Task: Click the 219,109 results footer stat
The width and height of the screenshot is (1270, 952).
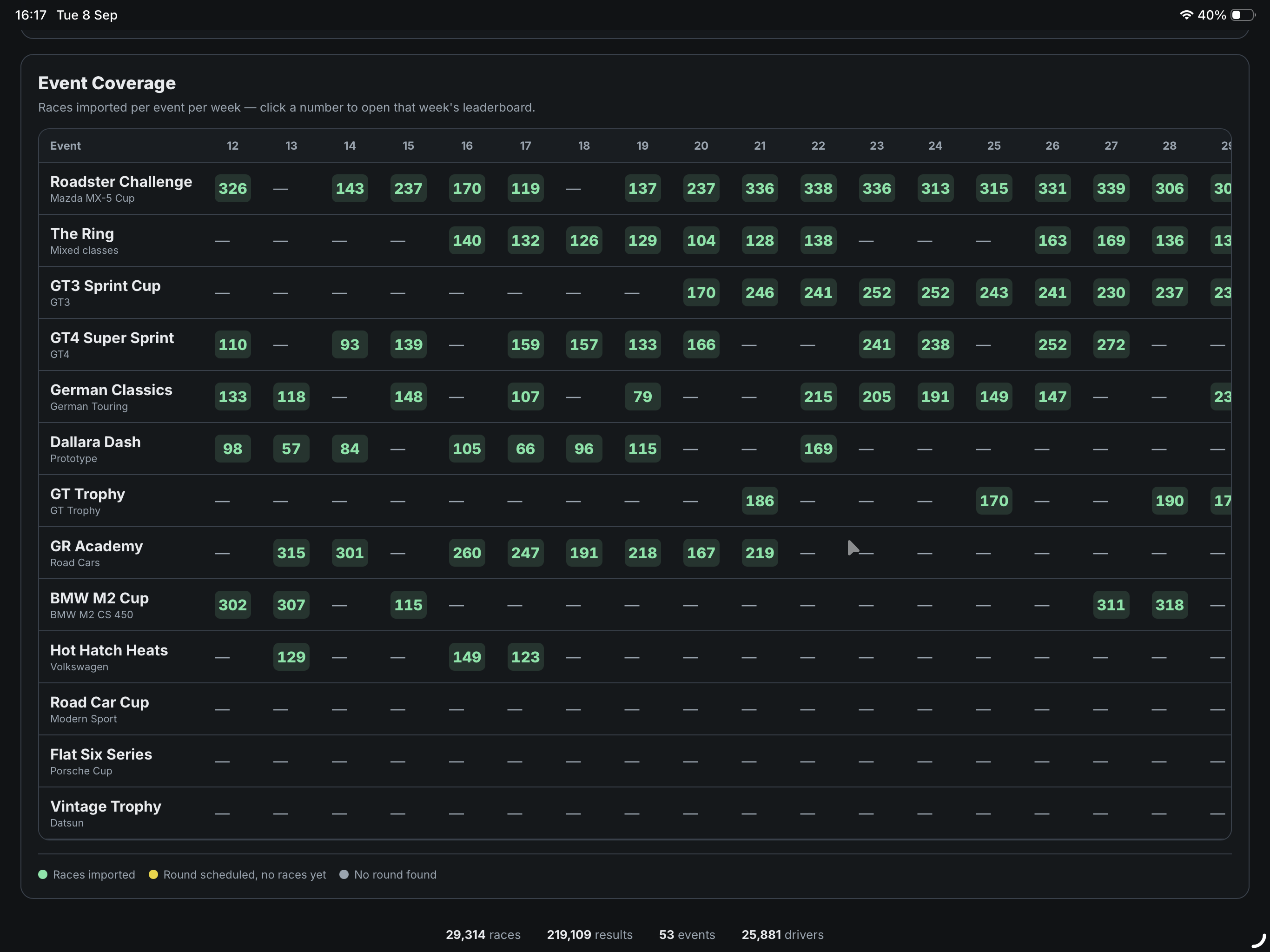Action: (x=589, y=935)
